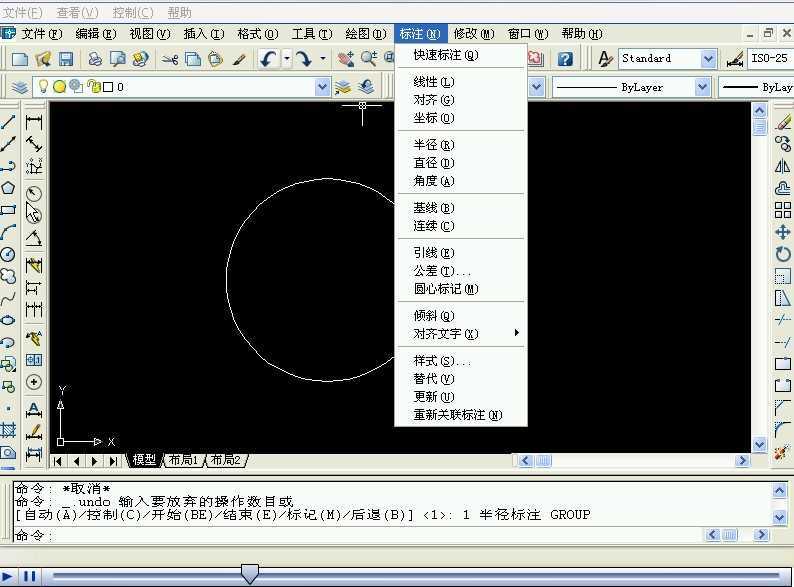Toggle the layer 0 light bulb on/off

[x=44, y=87]
